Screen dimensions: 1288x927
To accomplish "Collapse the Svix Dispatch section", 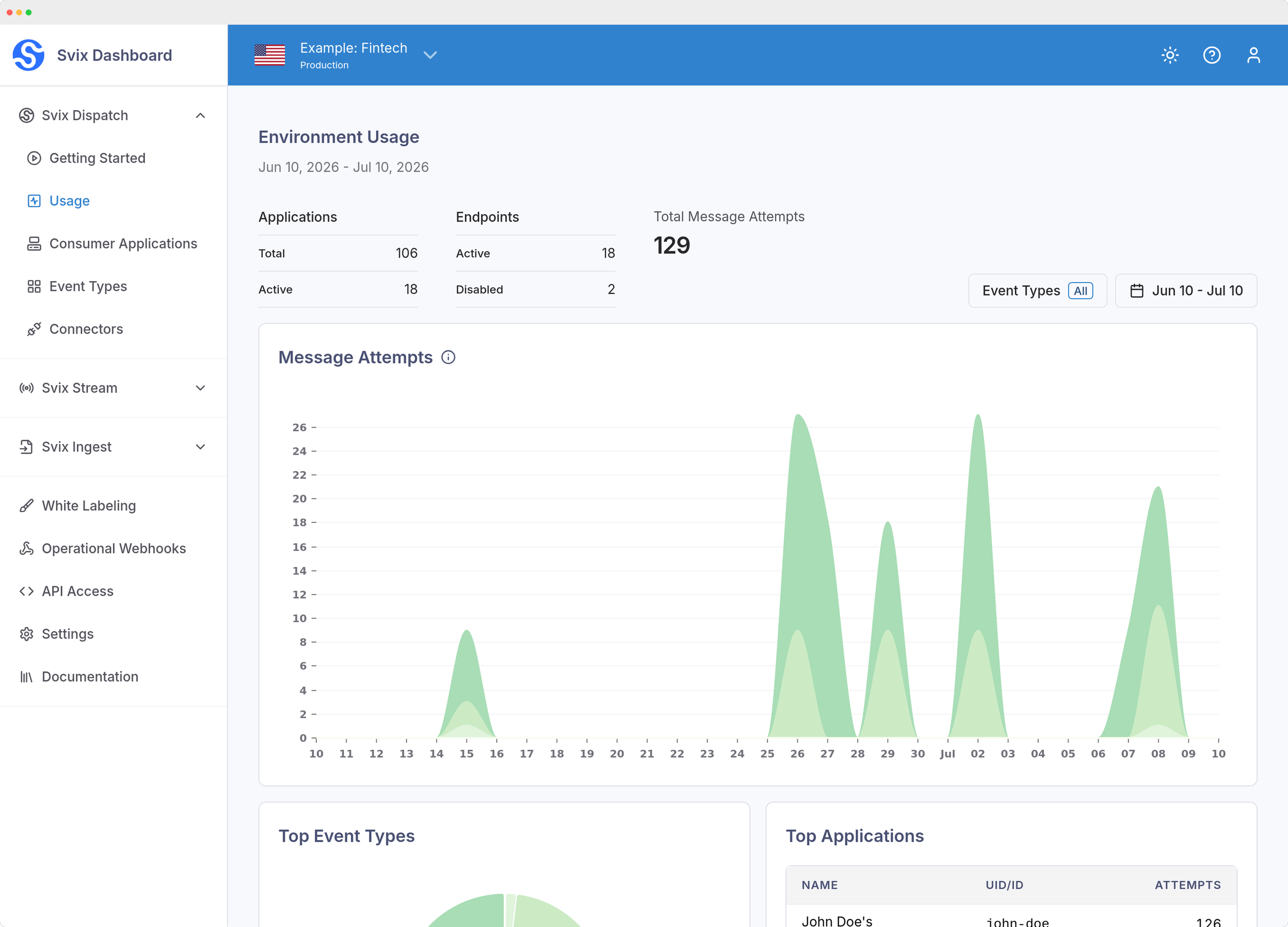I will [x=200, y=115].
